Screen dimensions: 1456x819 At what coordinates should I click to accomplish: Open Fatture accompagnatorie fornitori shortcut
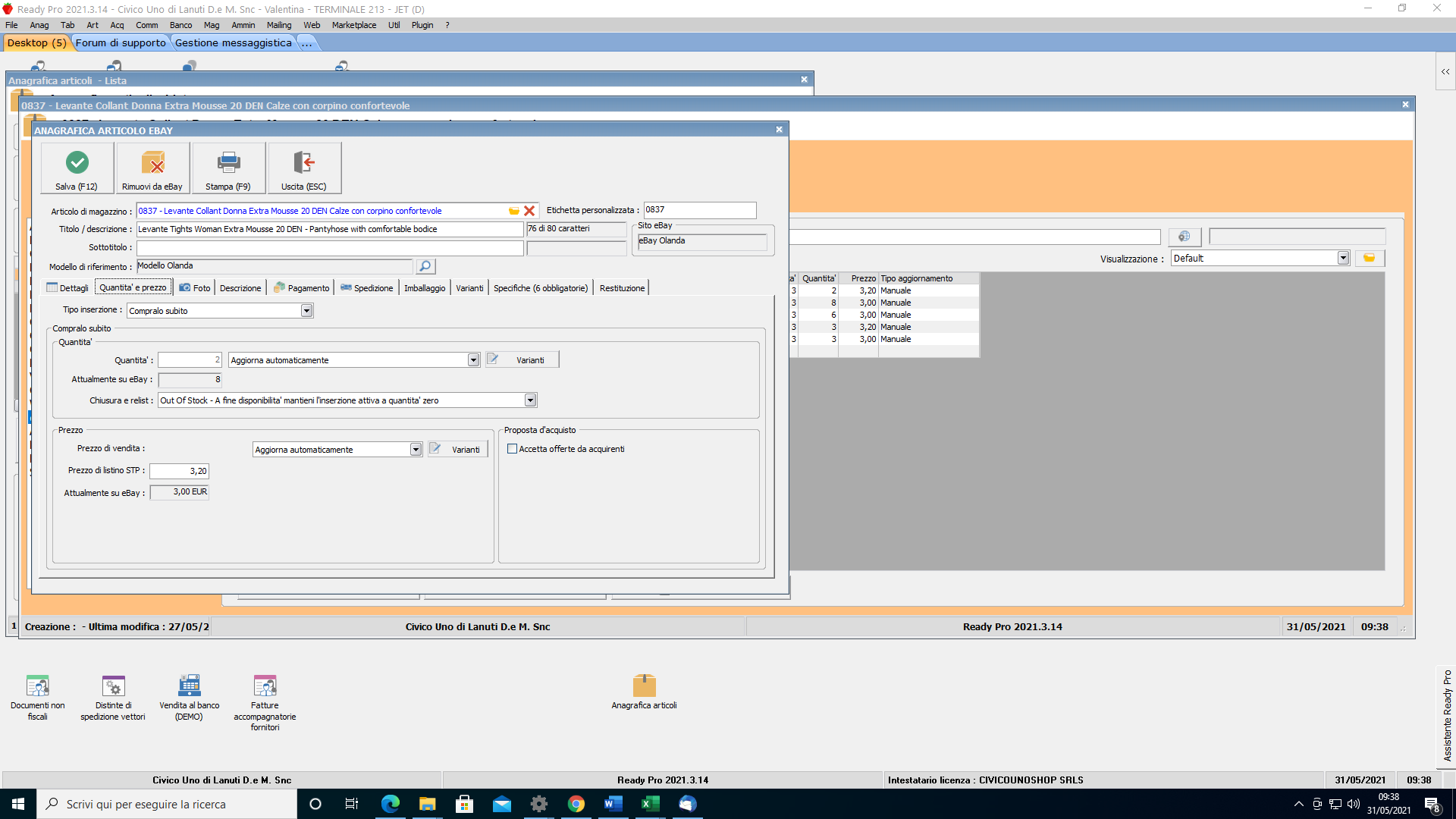pos(265,702)
